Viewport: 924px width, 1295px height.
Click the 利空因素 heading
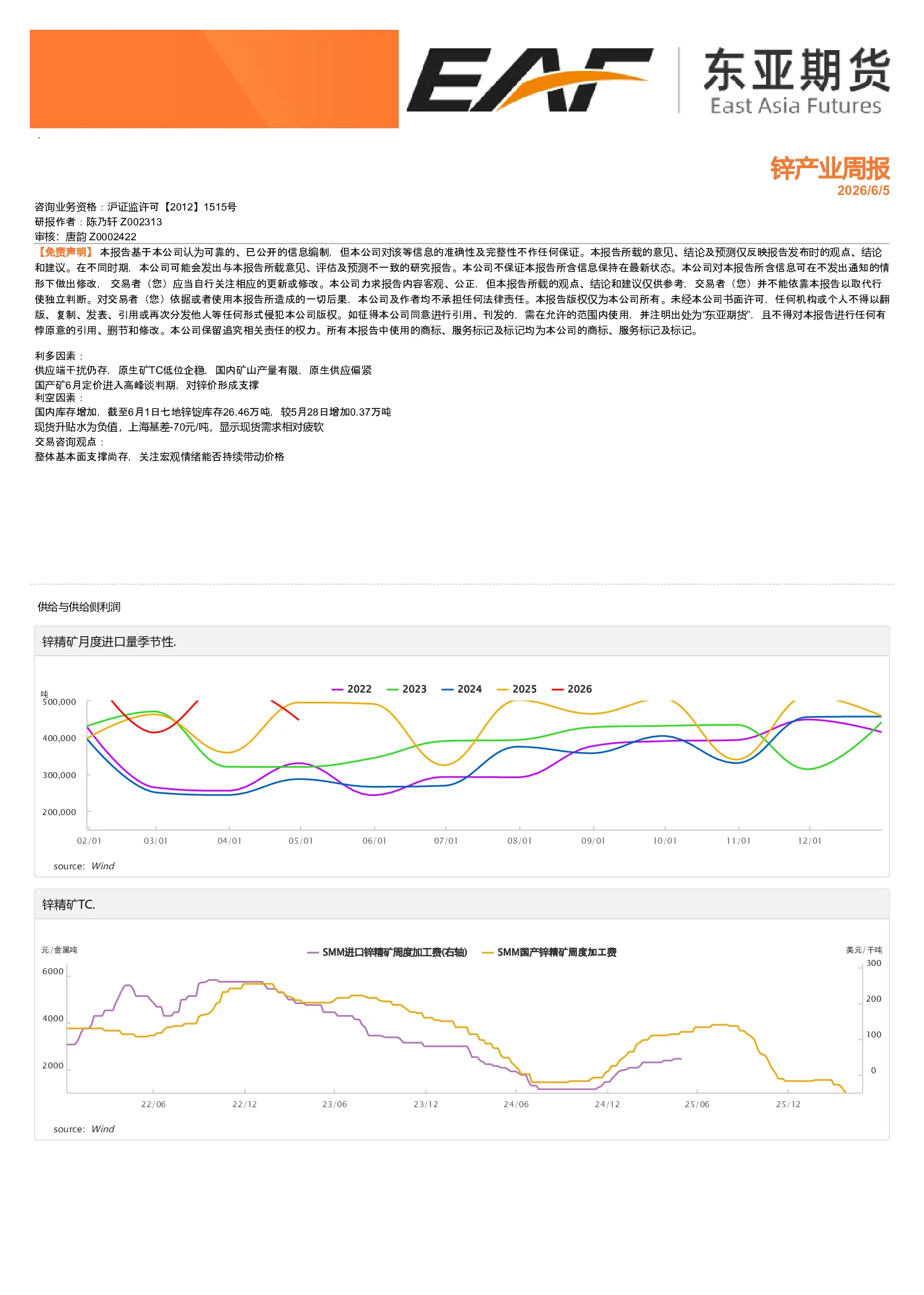coord(58,398)
